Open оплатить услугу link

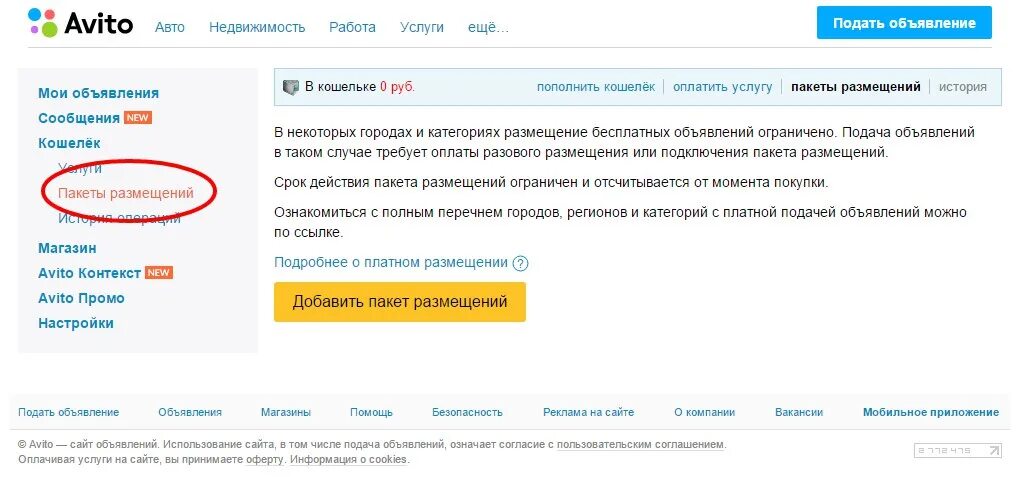pyautogui.click(x=723, y=87)
